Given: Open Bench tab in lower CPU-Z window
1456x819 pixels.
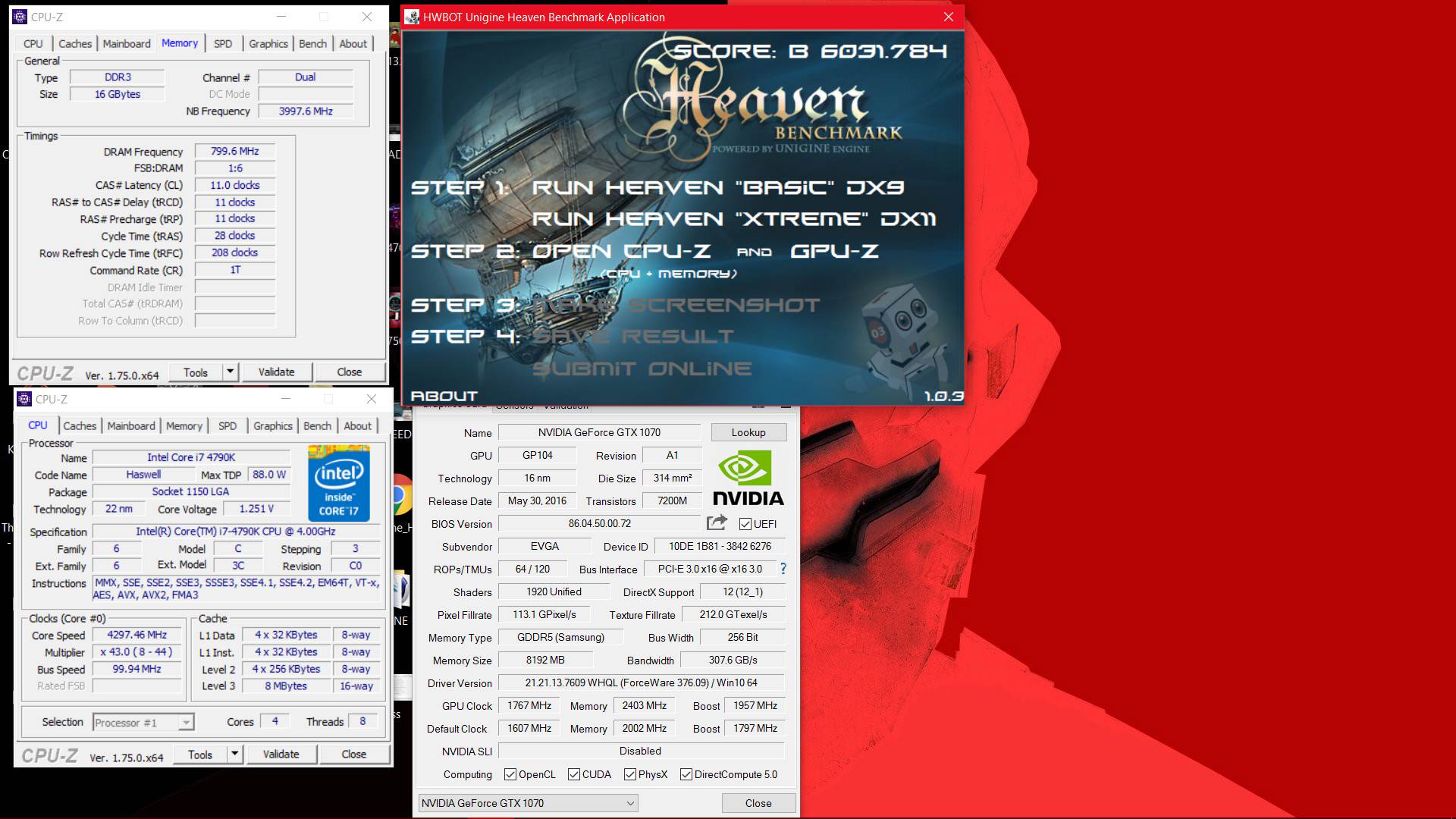Looking at the screenshot, I should point(317,425).
